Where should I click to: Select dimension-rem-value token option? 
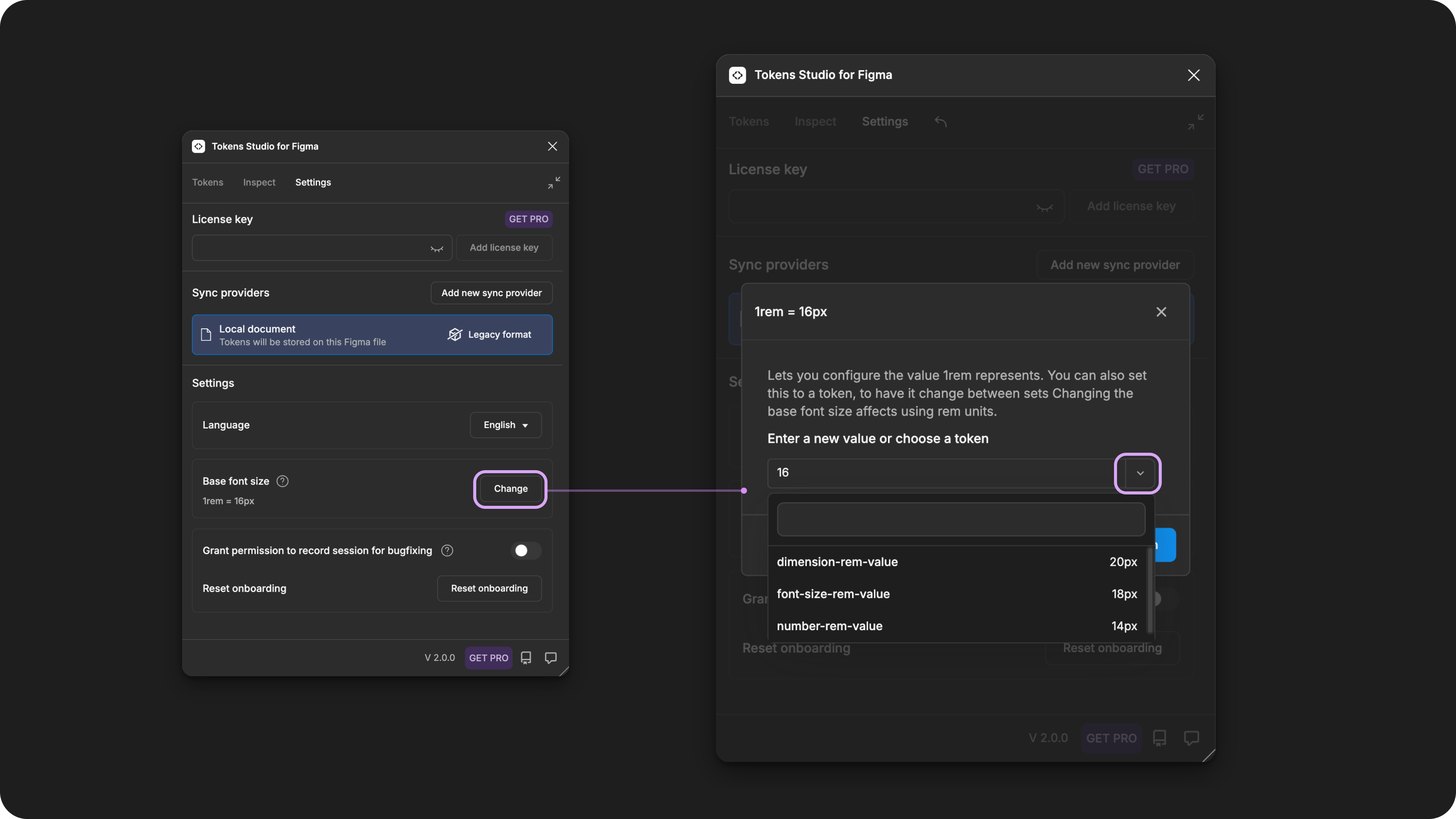click(x=957, y=562)
